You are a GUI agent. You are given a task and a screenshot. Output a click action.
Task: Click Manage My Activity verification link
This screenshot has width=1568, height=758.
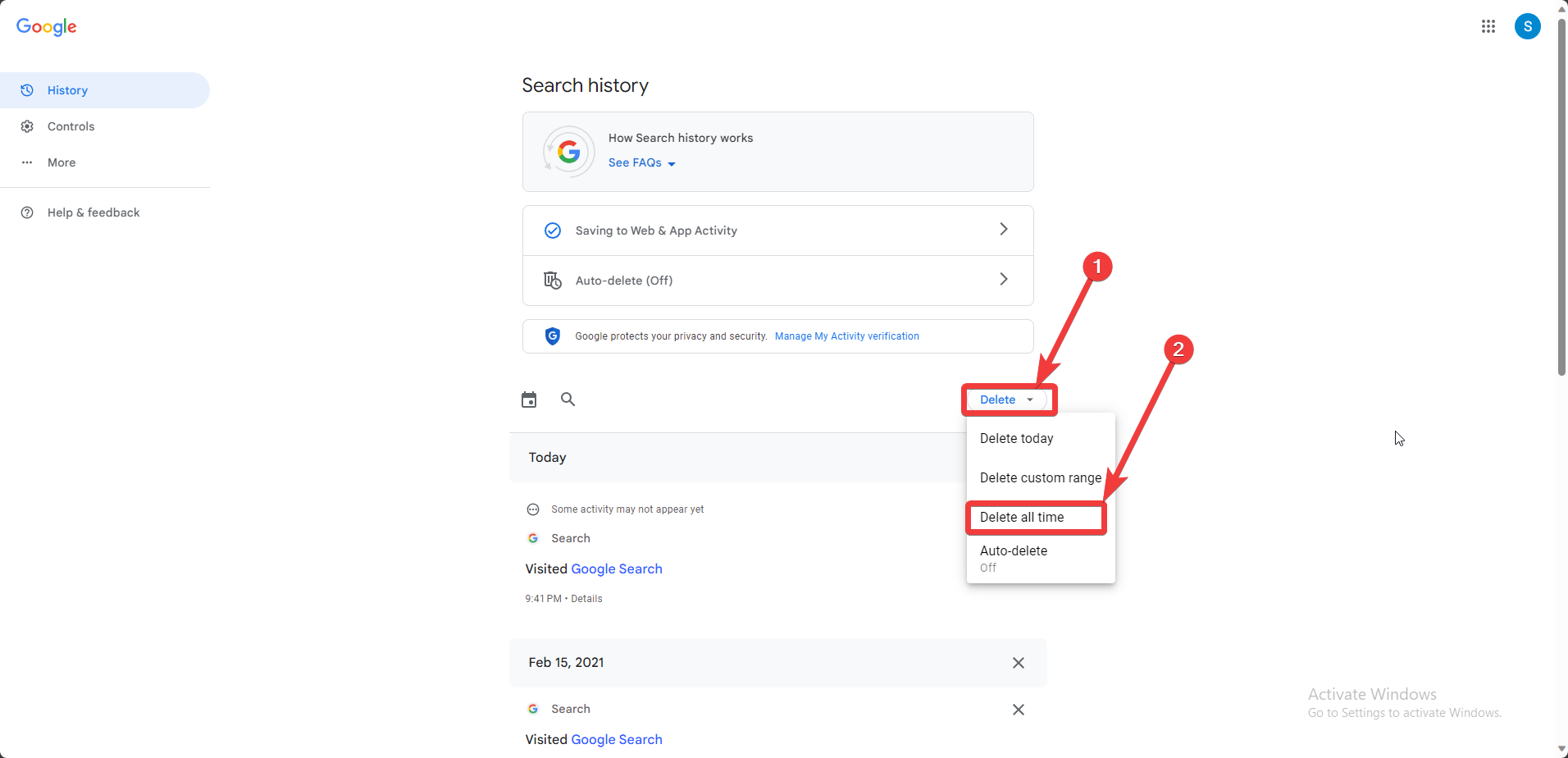point(847,336)
